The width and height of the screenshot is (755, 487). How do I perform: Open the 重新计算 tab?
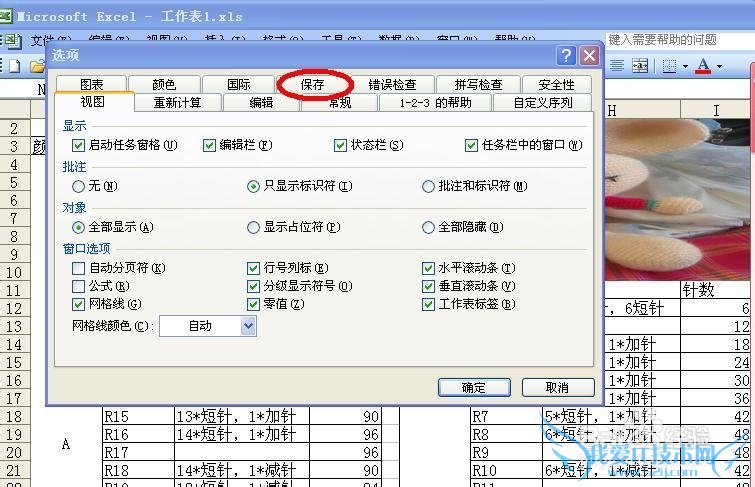(x=177, y=103)
